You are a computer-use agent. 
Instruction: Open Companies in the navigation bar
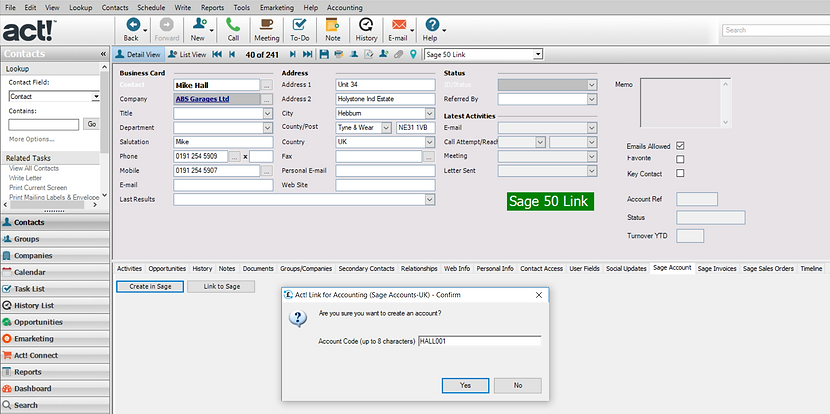coord(55,255)
